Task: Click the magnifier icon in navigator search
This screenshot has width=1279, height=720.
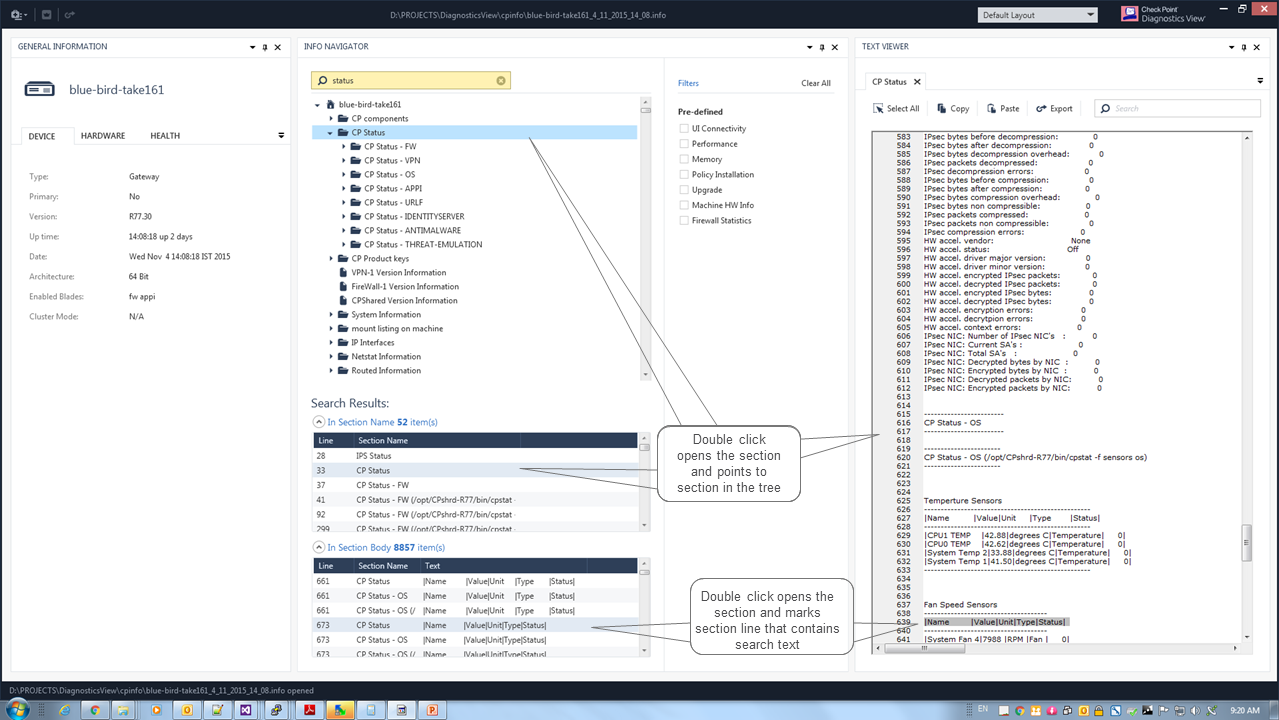Action: point(322,80)
